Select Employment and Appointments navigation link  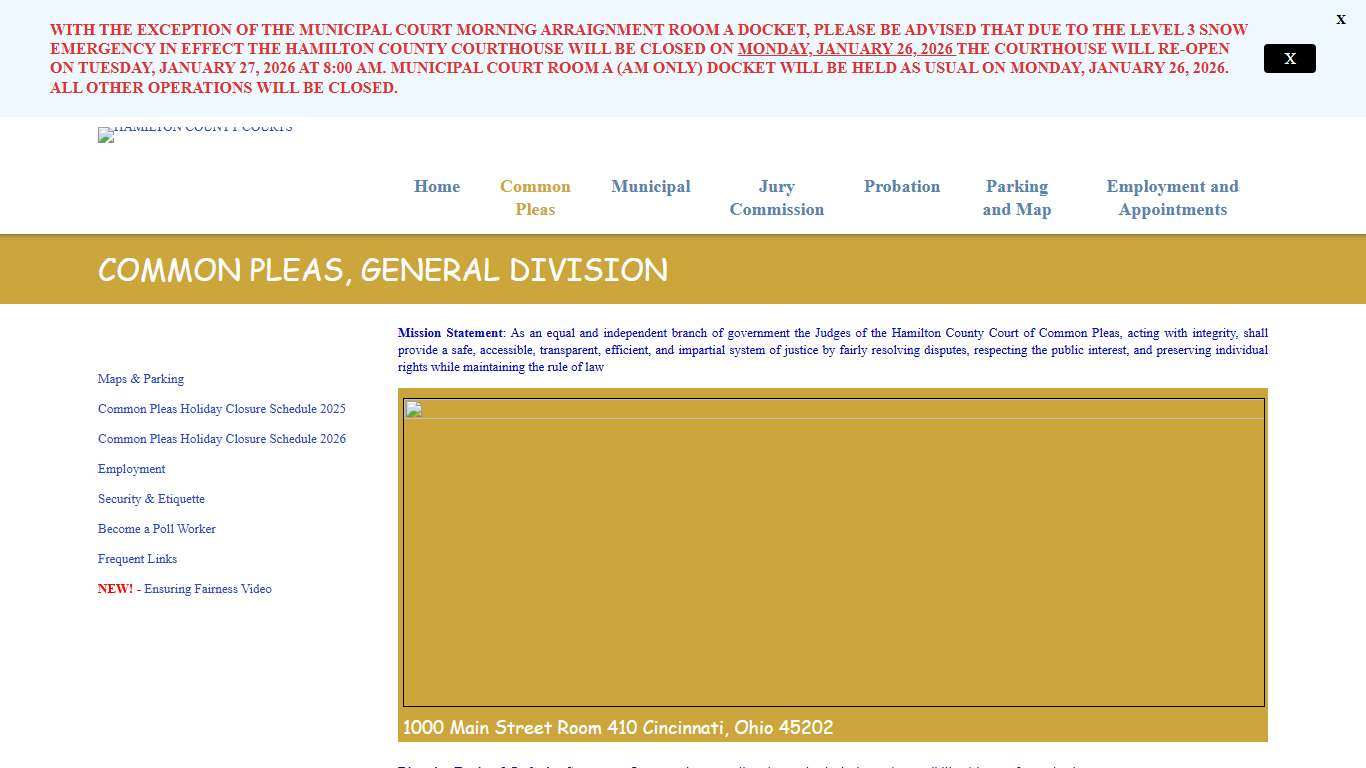point(1172,198)
